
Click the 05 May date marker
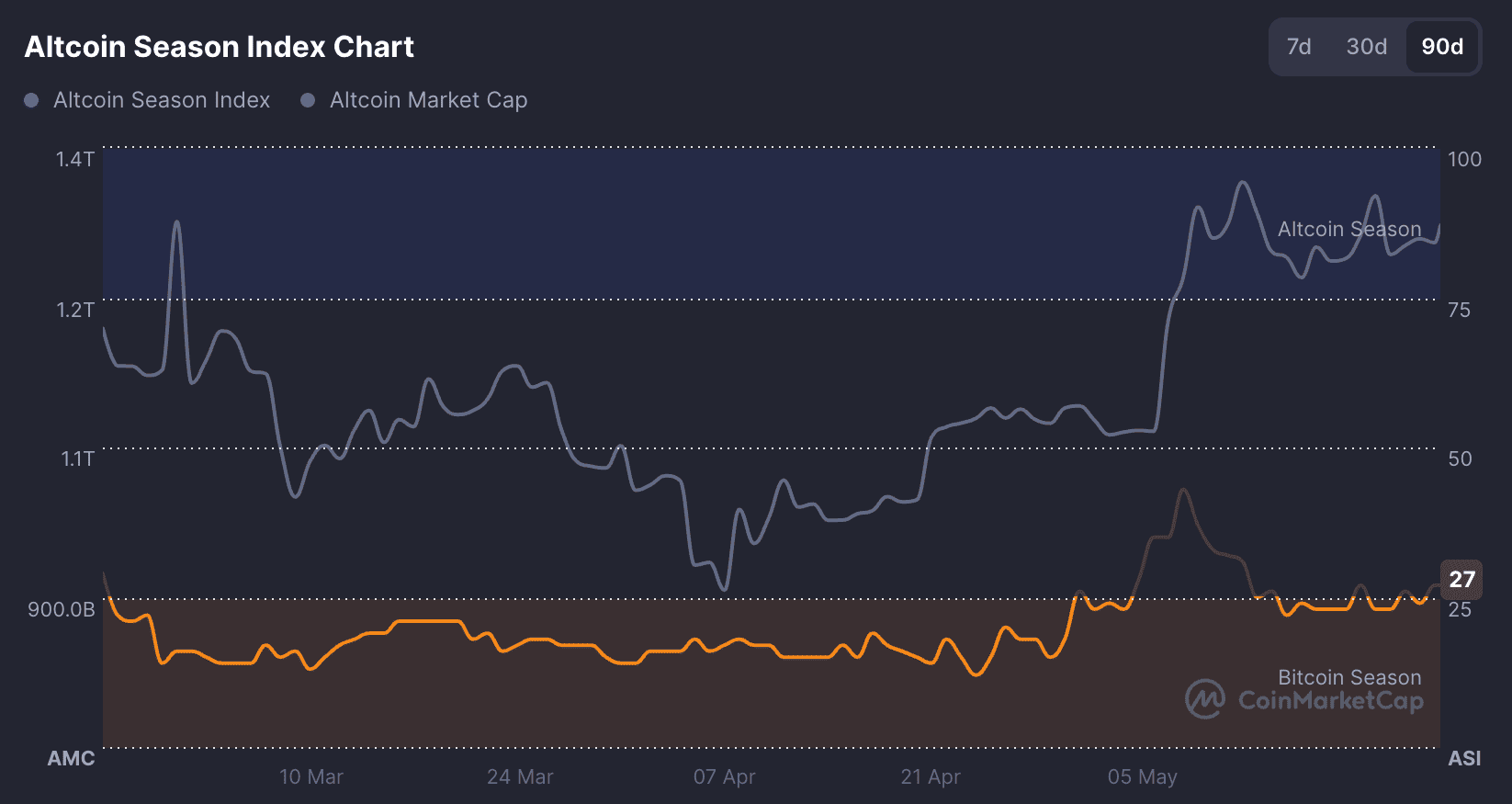(1142, 777)
